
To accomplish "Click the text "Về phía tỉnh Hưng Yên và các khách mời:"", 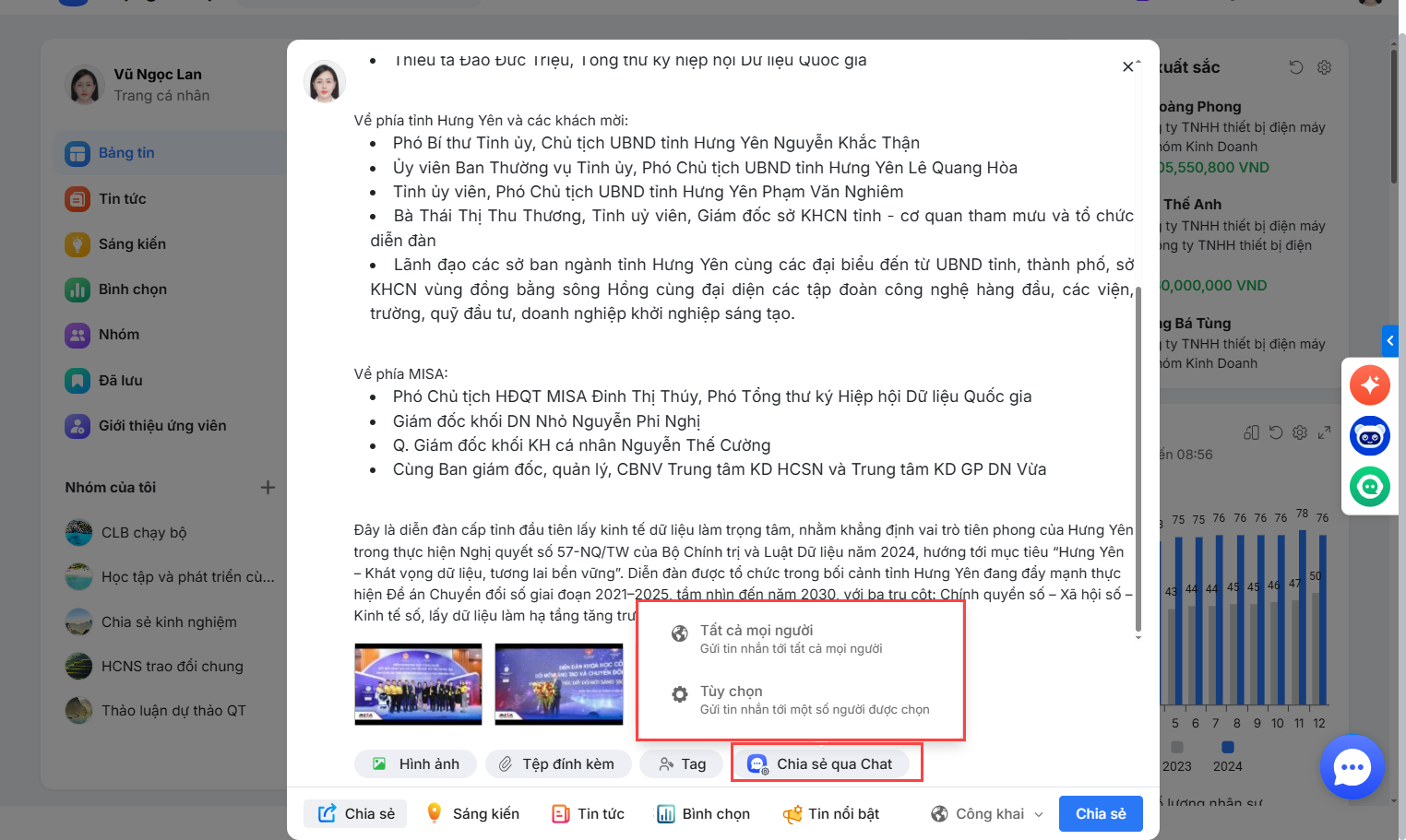I will click(491, 120).
